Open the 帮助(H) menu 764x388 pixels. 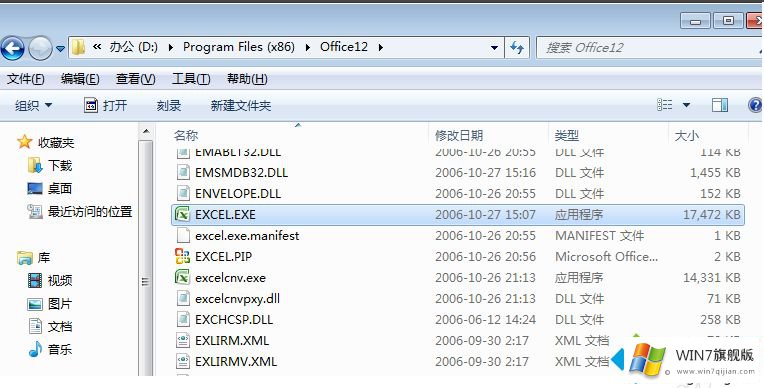pos(247,79)
